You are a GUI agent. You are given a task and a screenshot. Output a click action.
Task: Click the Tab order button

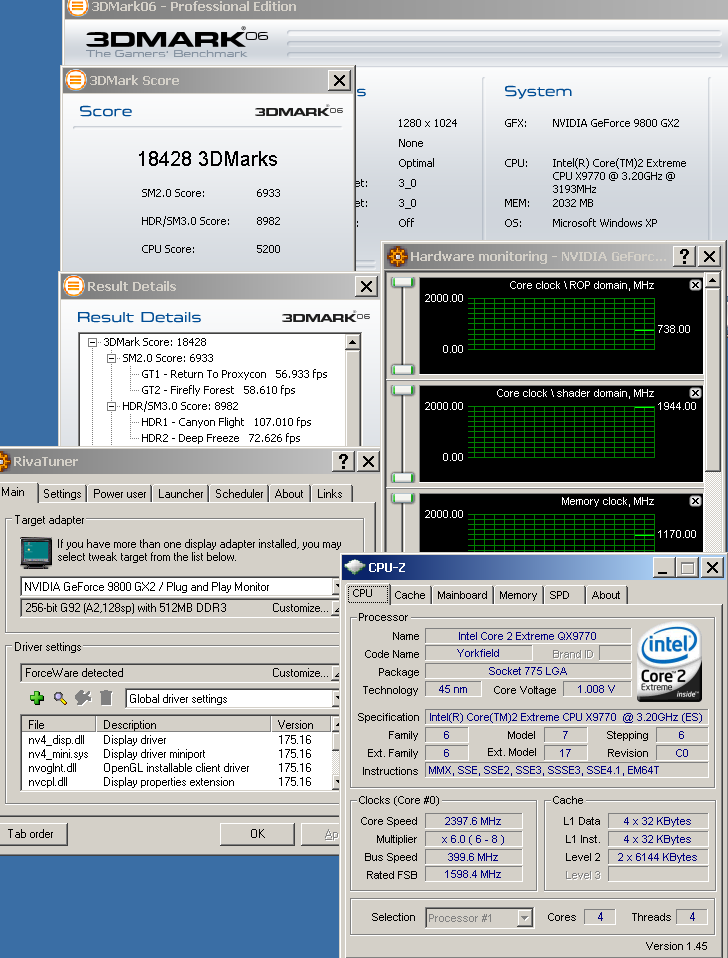[x=31, y=834]
